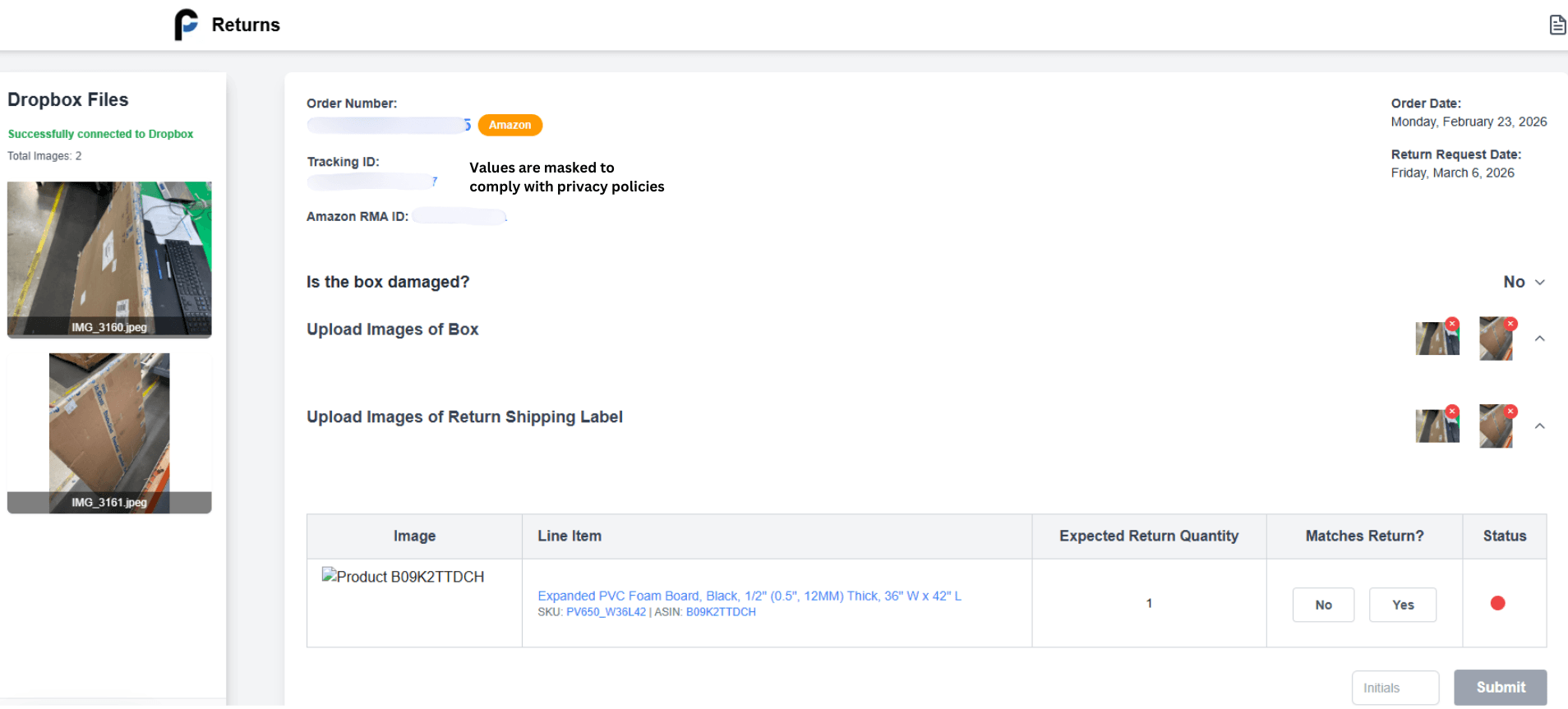Click the 'Dropbox Files' panel heading
Screen dimensions: 1568x709
(68, 99)
